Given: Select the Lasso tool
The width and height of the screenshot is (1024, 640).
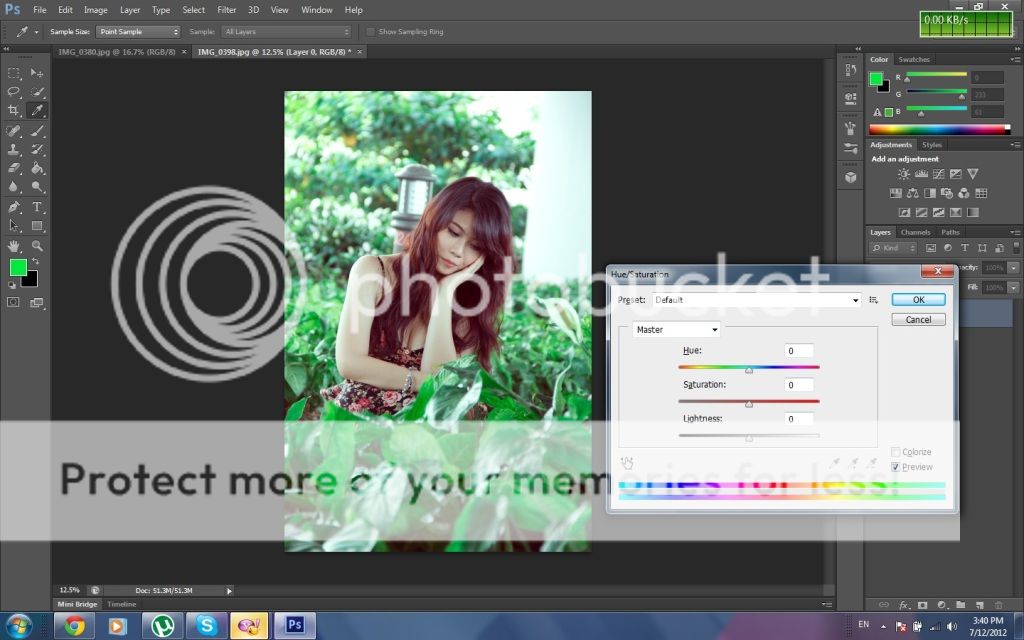Looking at the screenshot, I should (x=14, y=91).
